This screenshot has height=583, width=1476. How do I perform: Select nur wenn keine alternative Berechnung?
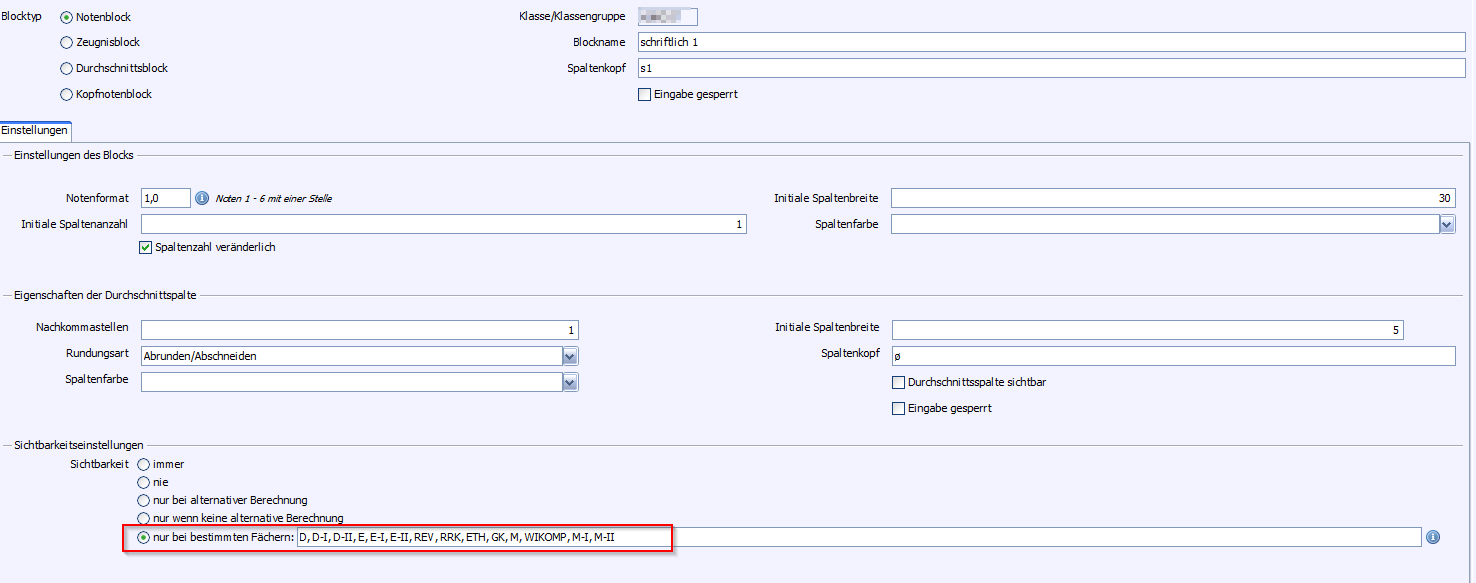pyautogui.click(x=144, y=518)
